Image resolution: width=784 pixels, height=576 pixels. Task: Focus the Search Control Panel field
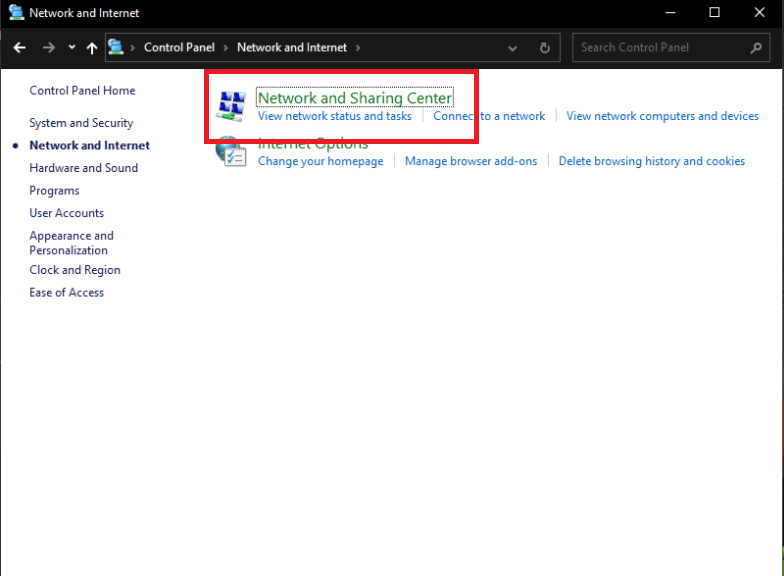point(670,48)
